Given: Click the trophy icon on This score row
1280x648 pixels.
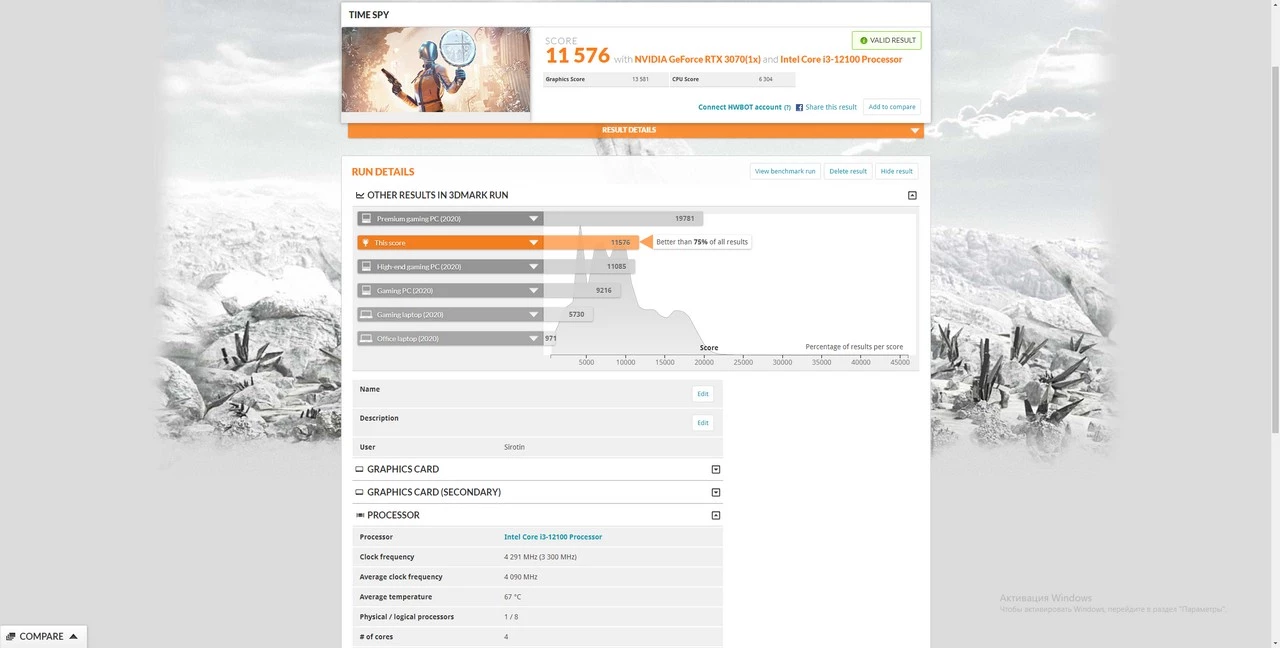Looking at the screenshot, I should tap(366, 242).
